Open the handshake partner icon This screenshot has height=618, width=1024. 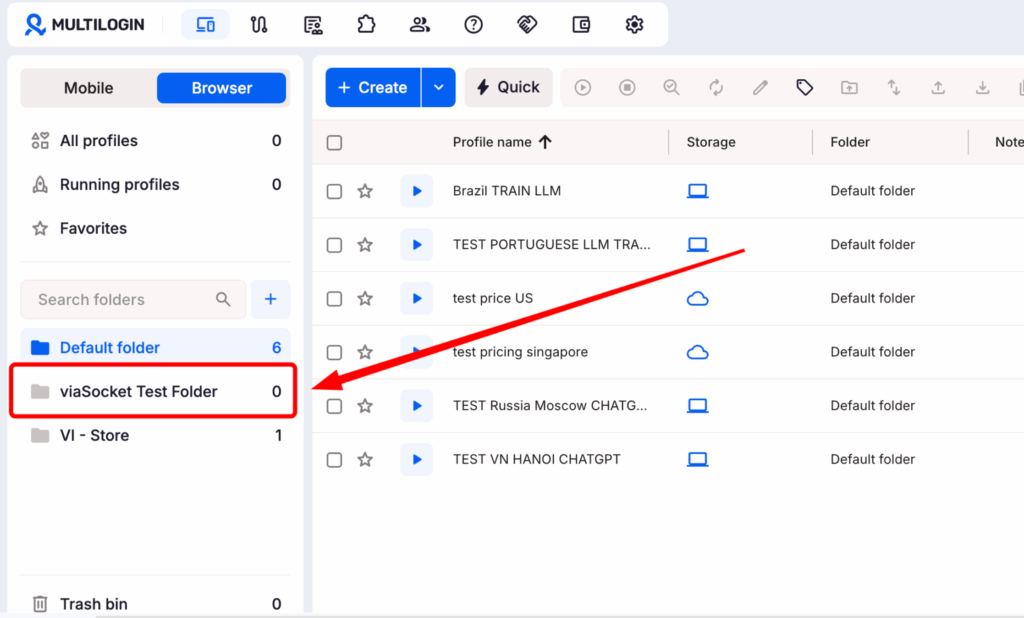pos(527,25)
